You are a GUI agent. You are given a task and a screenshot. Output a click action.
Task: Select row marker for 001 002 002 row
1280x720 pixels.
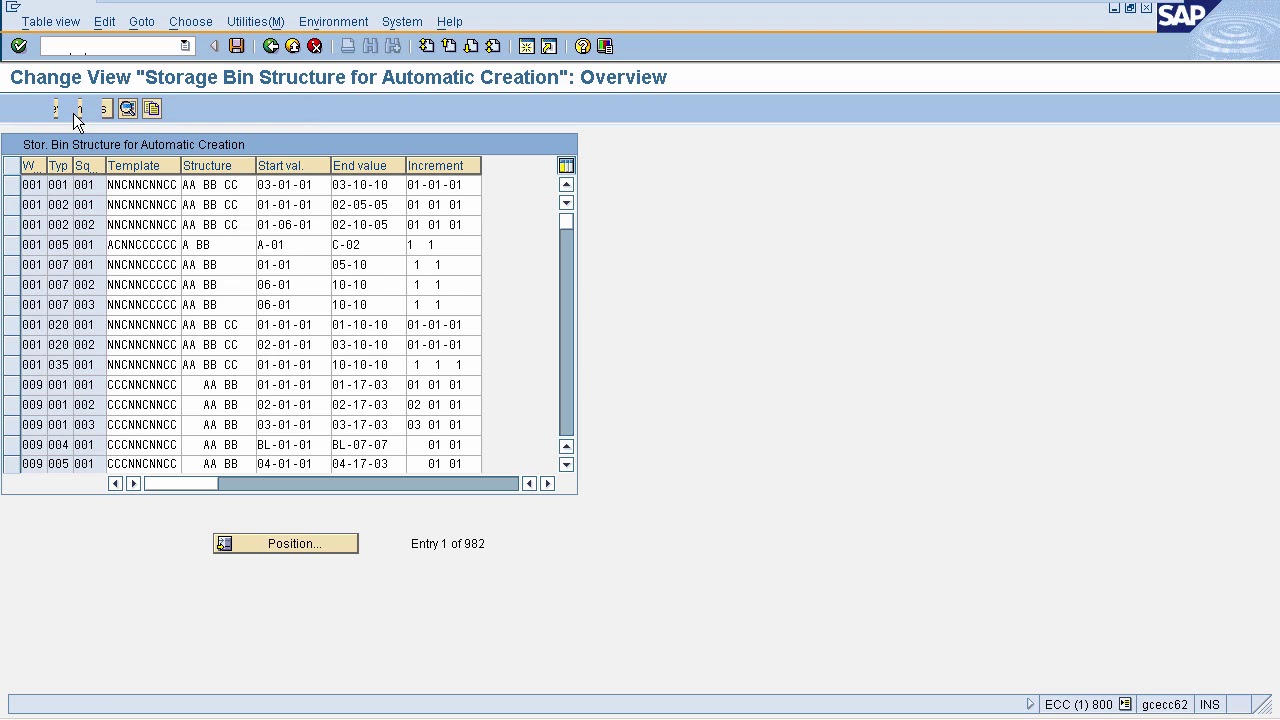click(11, 225)
